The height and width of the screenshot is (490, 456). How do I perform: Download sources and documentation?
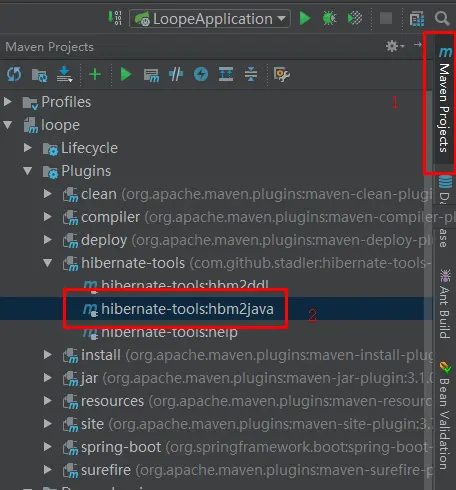tap(65, 74)
